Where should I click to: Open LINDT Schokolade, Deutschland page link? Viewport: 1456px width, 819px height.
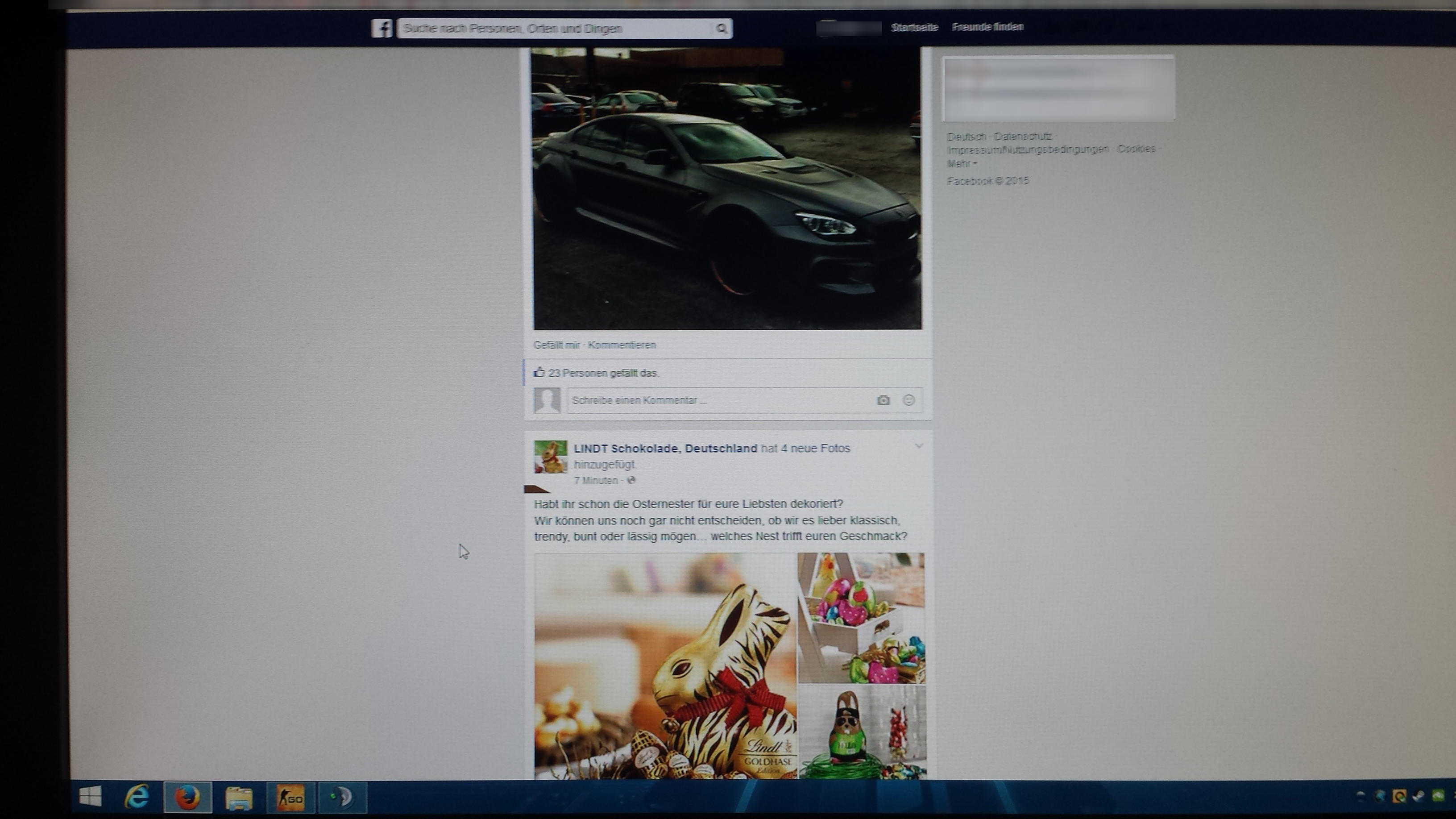[x=665, y=449]
